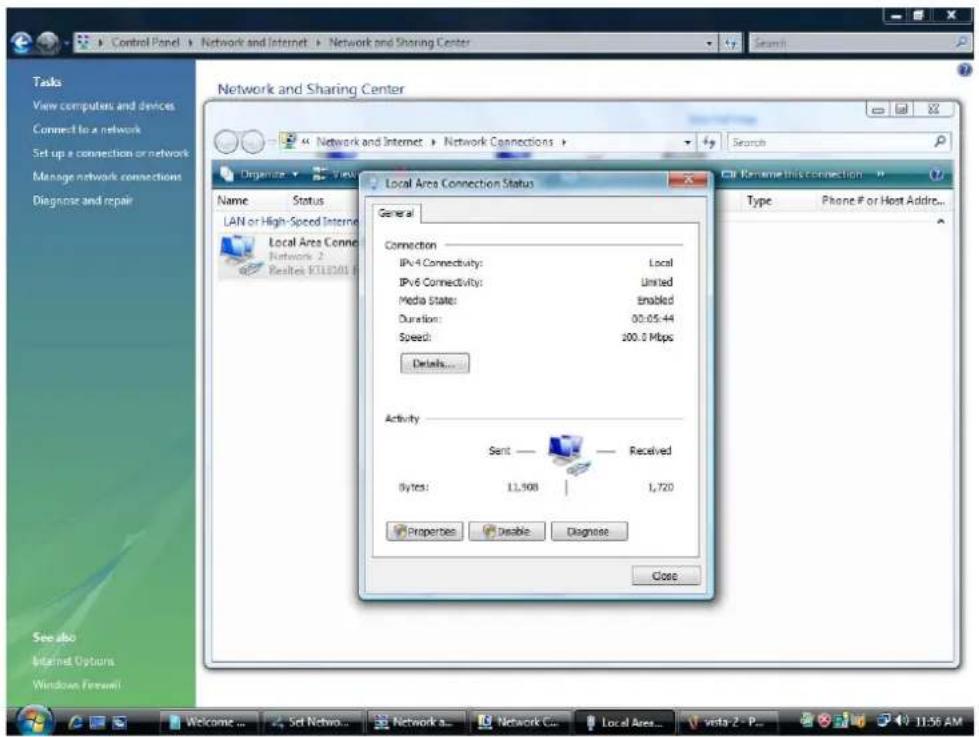Screen dimensions: 979x737
Task: Collapse the LAN or High-Speed Internet group
Action: click(x=940, y=222)
